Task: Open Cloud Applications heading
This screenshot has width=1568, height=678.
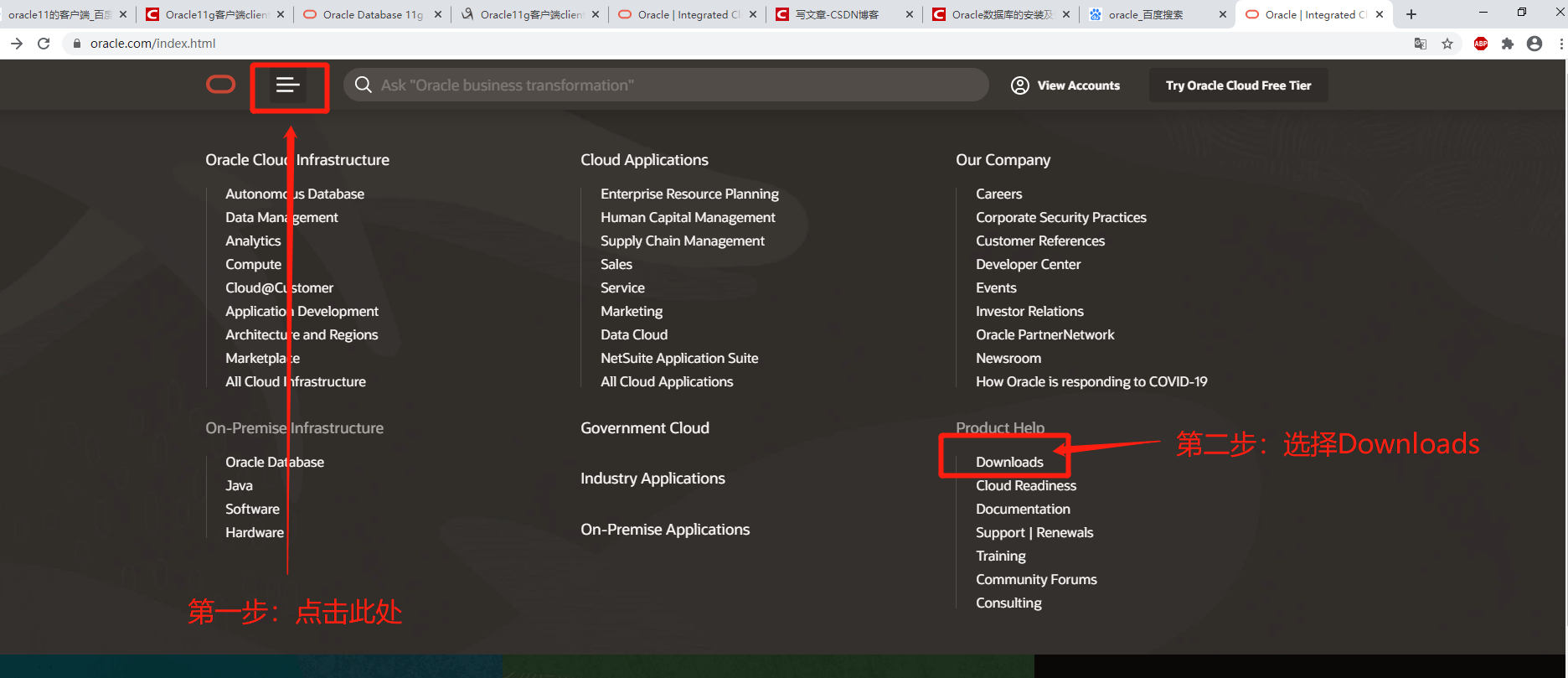Action: (x=644, y=159)
